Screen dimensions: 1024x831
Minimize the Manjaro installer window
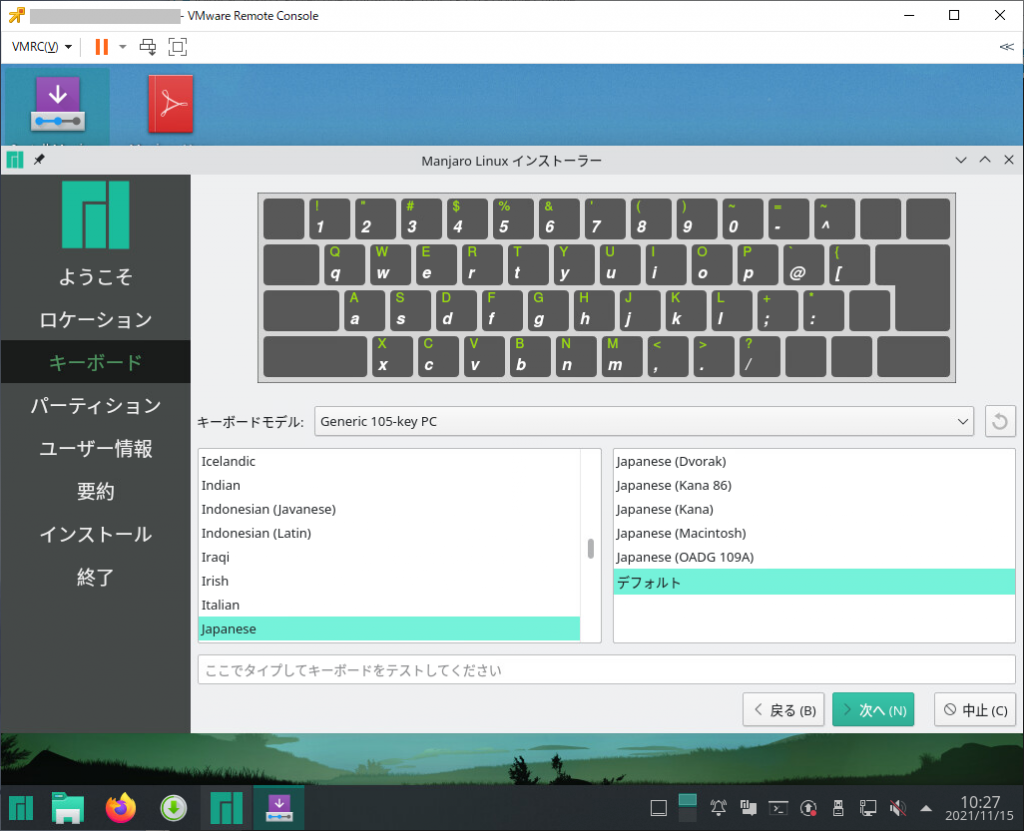click(x=961, y=160)
